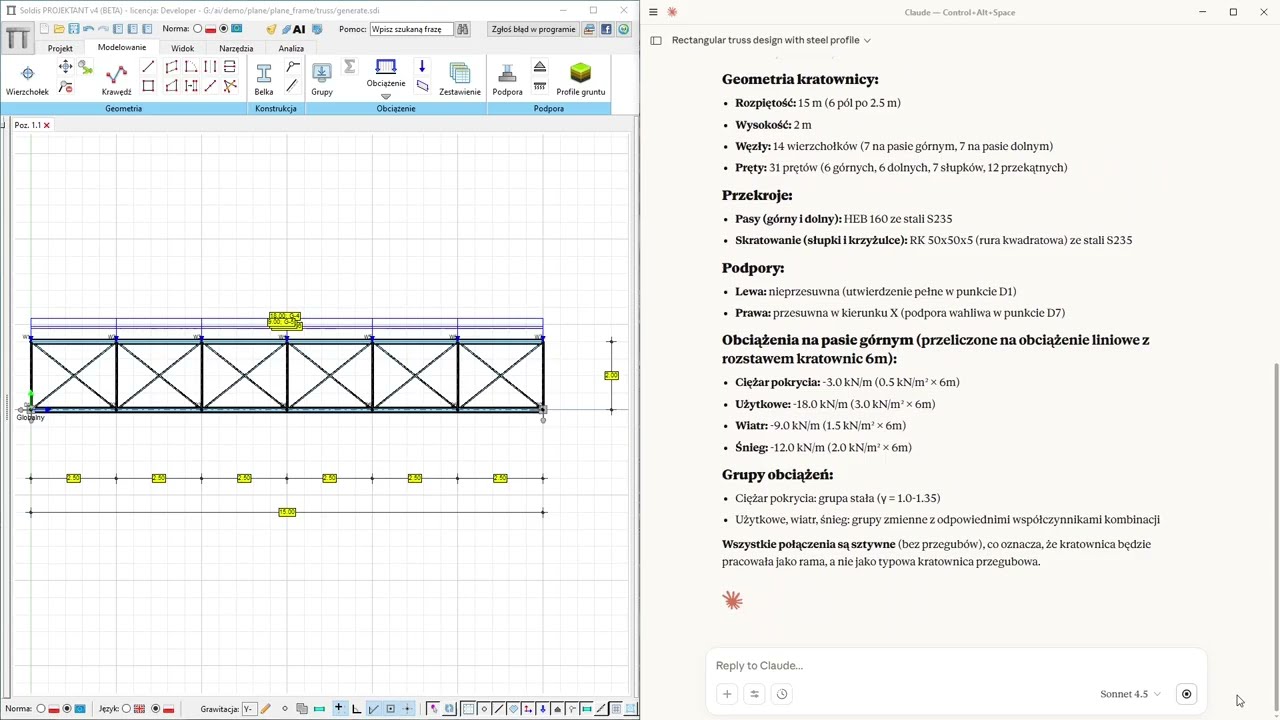This screenshot has height=720, width=1280.
Task: Click the save file icon in quick toolbar
Action: [73, 29]
